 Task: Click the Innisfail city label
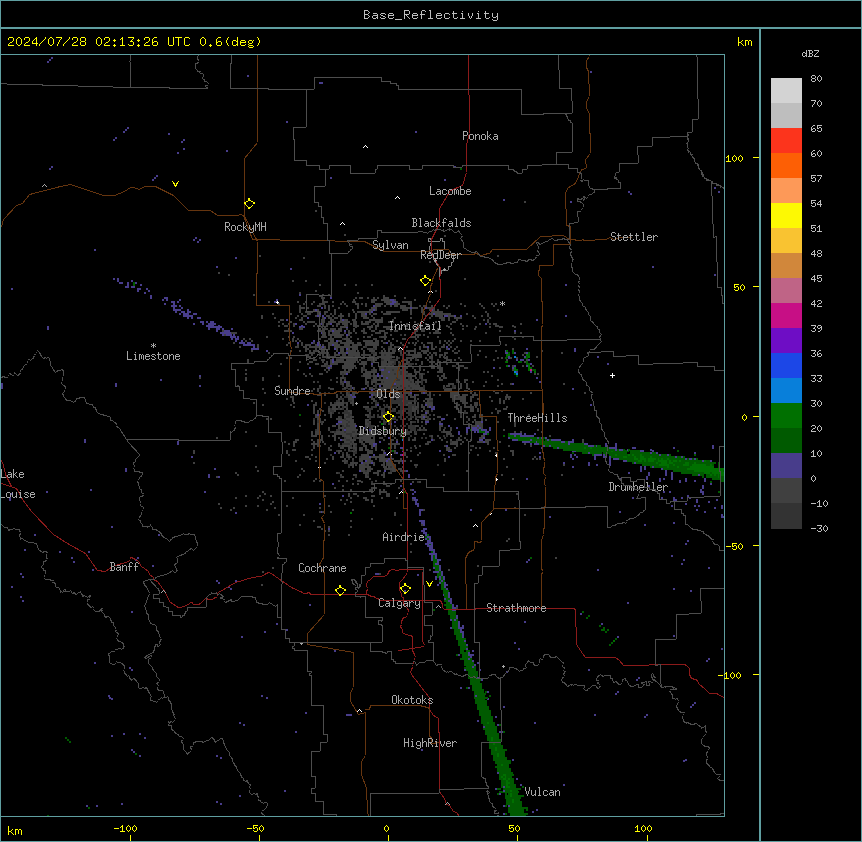pos(415,326)
